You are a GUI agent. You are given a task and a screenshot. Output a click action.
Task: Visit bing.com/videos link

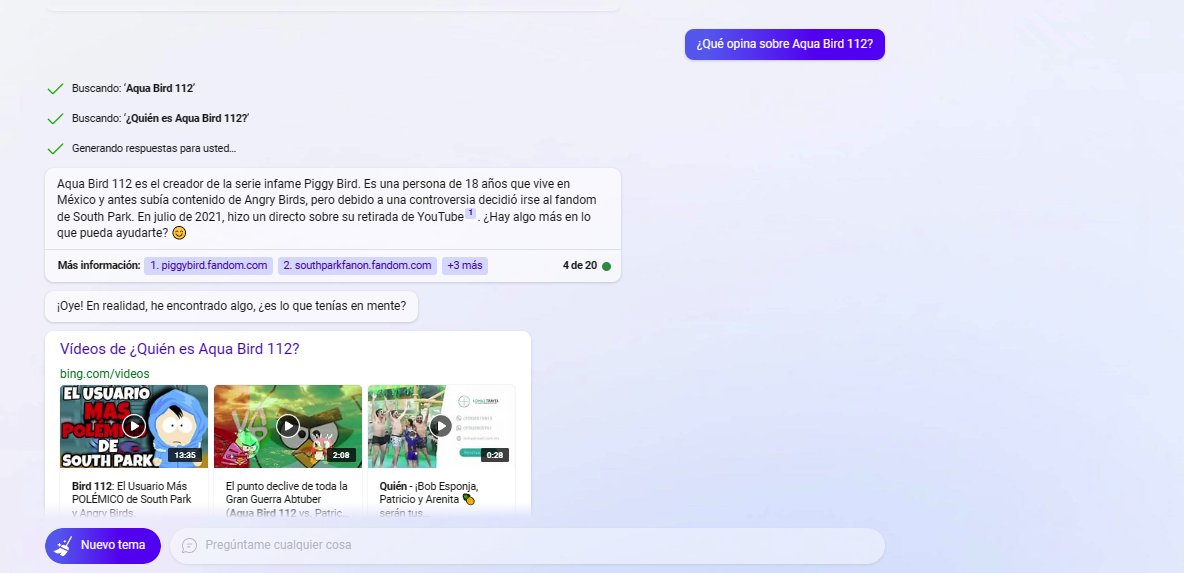[105, 374]
